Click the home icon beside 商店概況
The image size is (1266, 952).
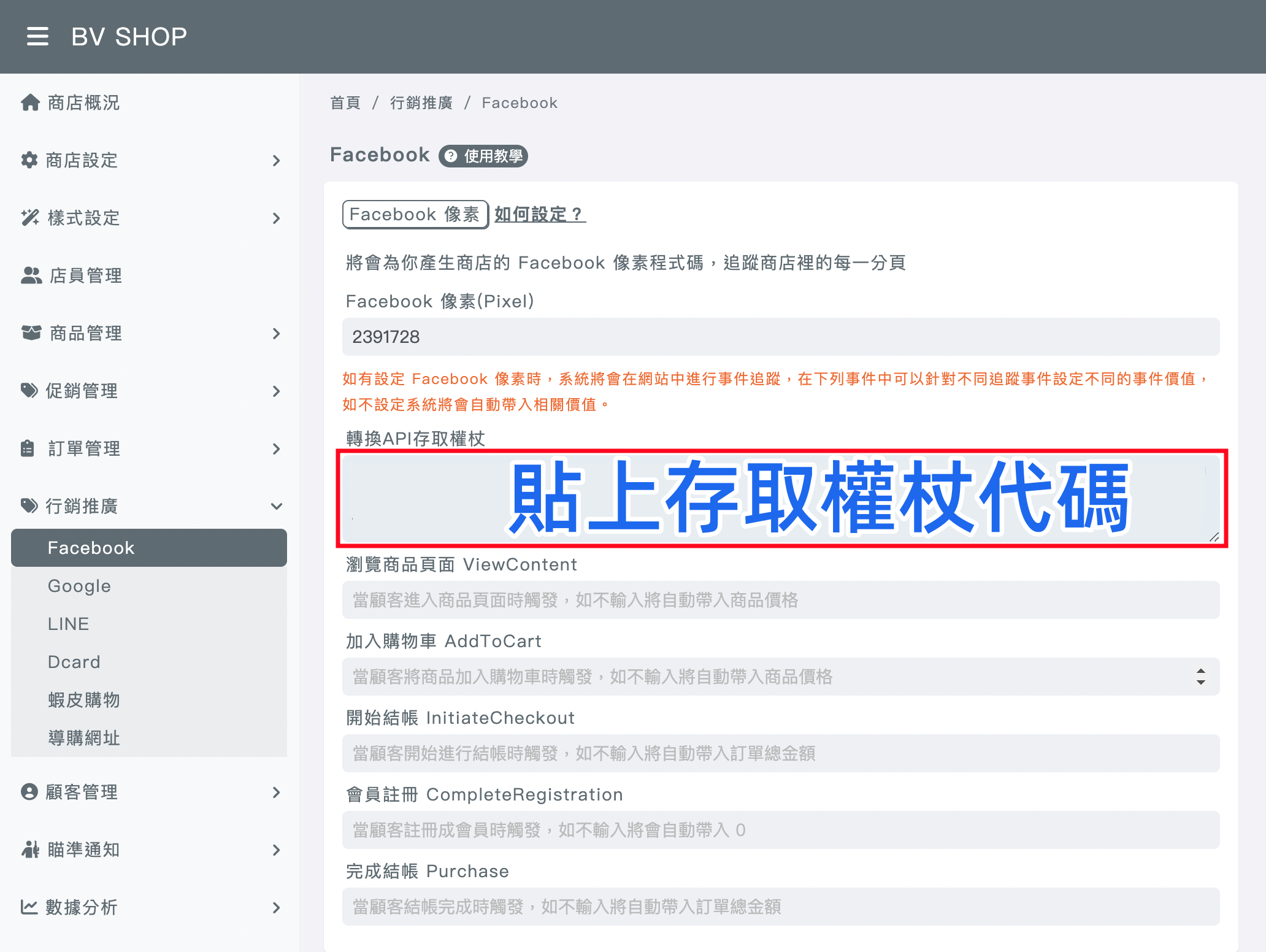click(x=30, y=102)
